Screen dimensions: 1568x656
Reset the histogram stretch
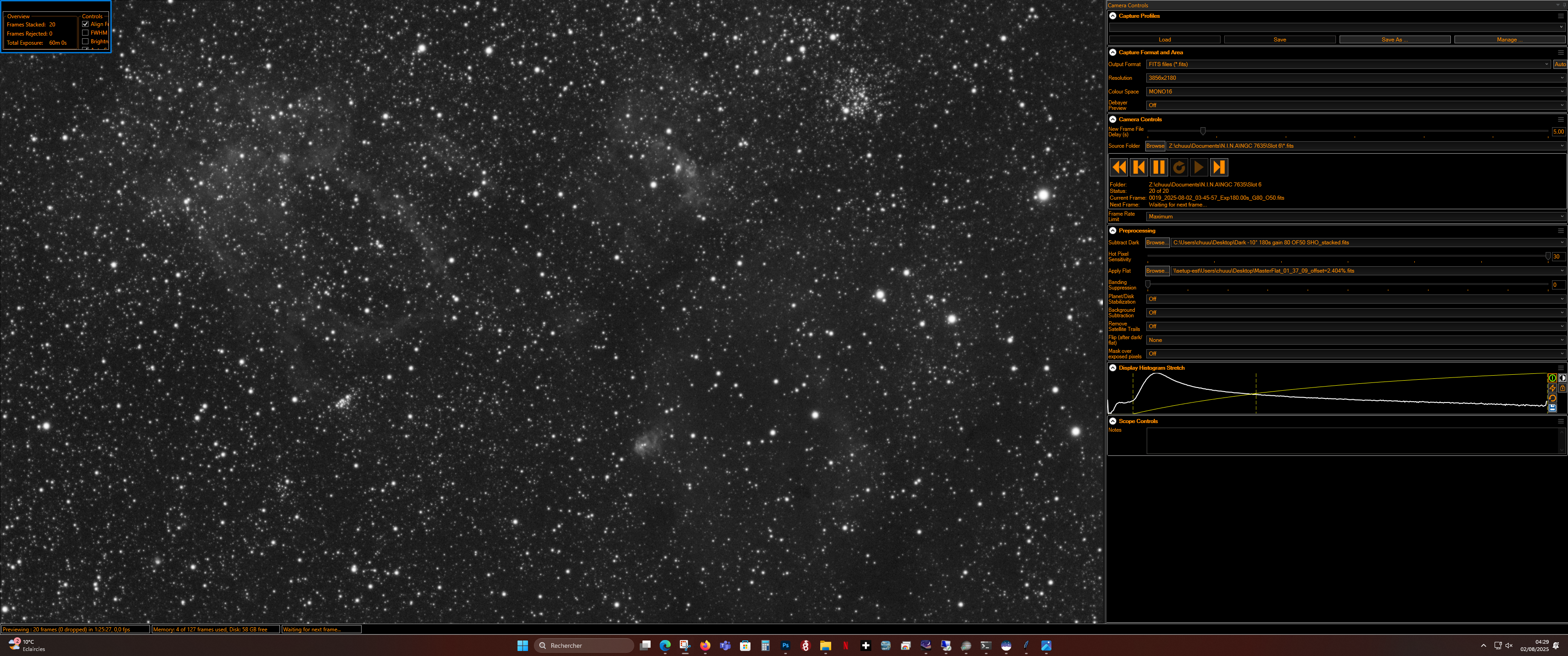1552,398
